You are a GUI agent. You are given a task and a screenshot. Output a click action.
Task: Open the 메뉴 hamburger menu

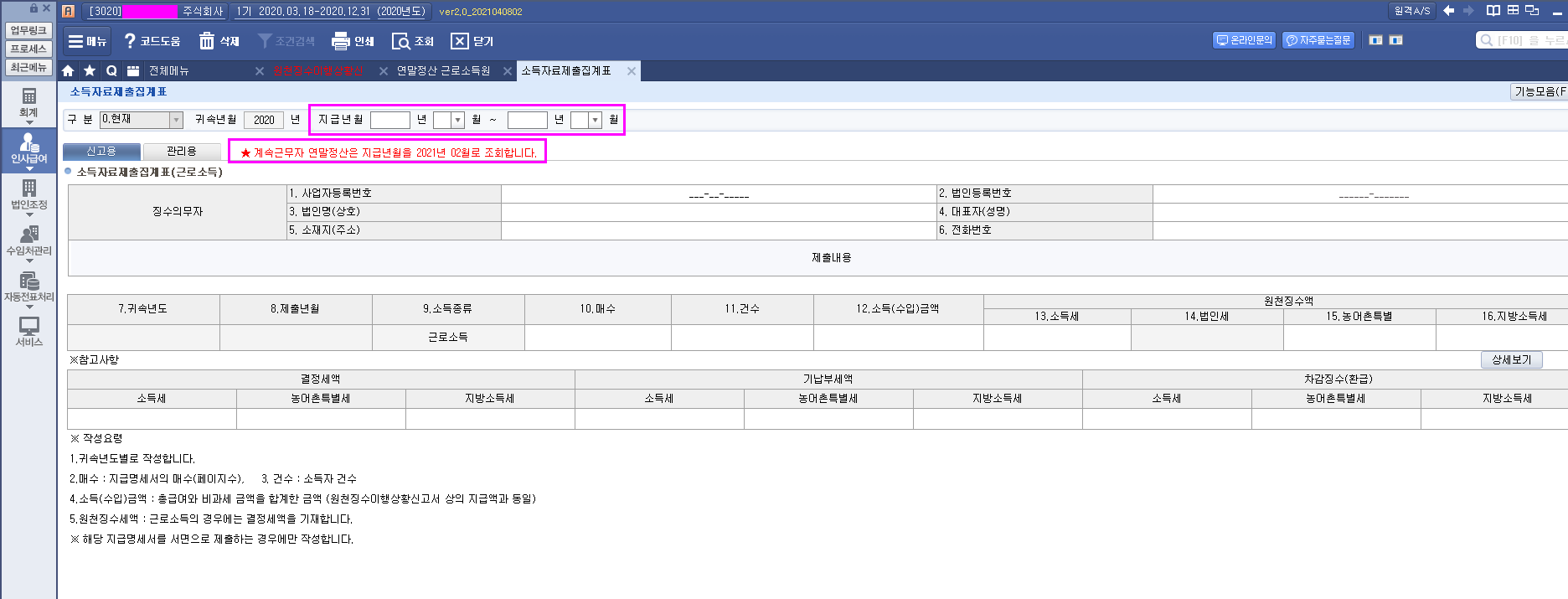[87, 41]
